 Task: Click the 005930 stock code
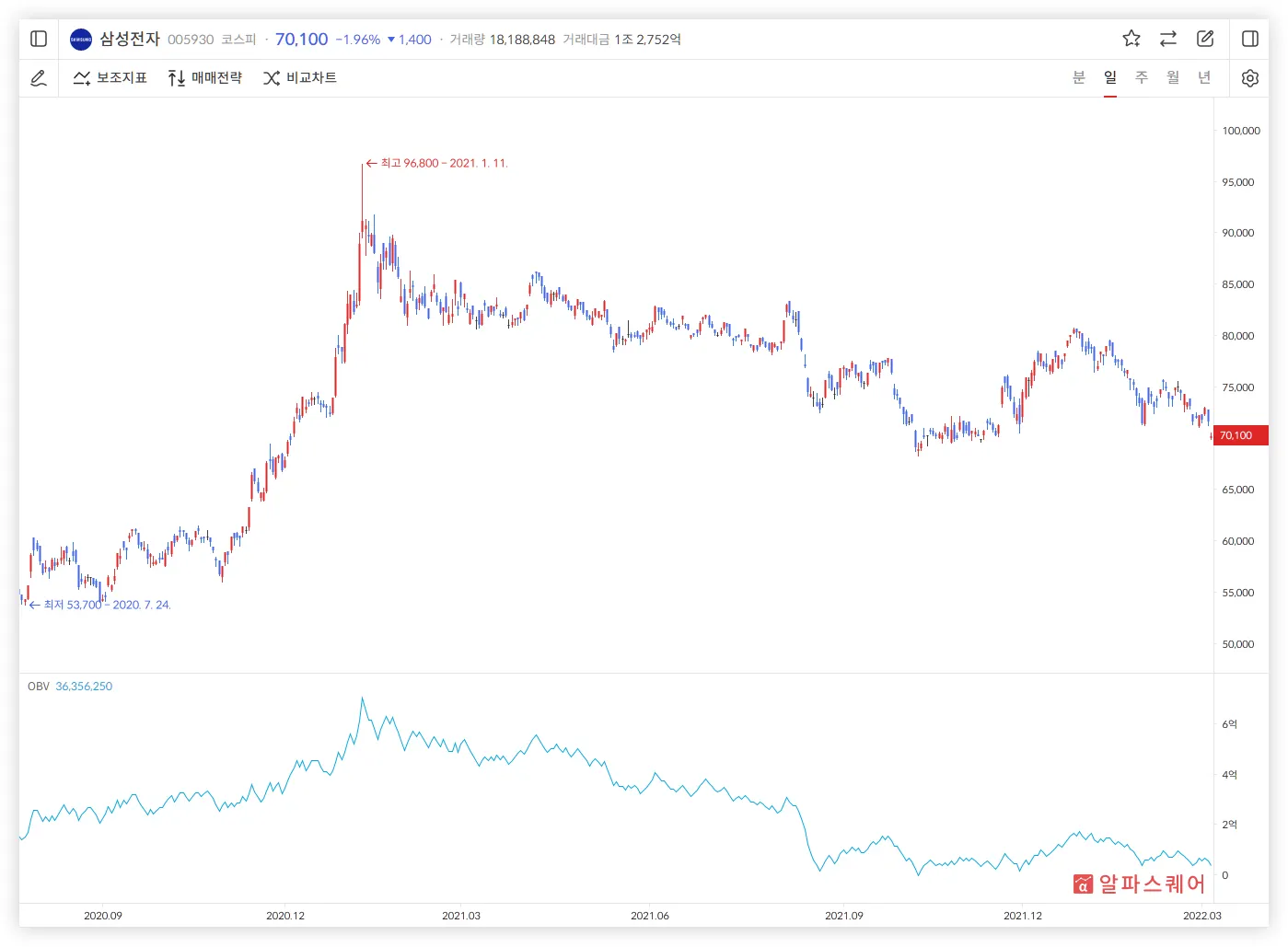click(x=191, y=40)
